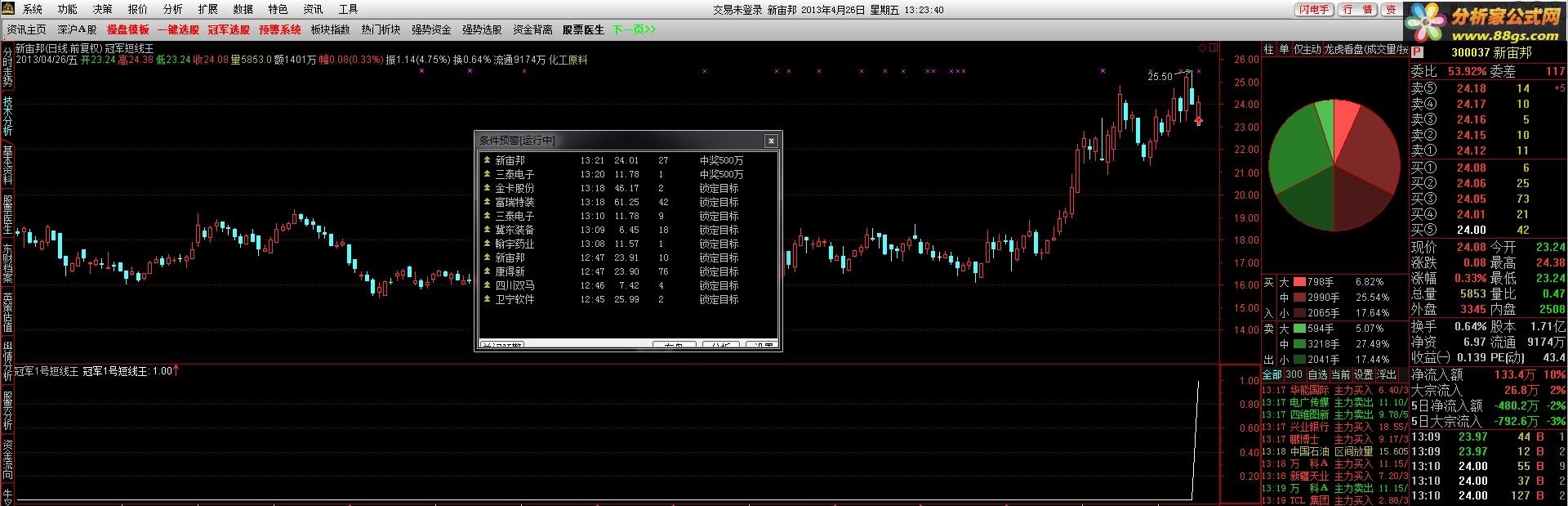Screen dimensions: 1568x506
Task: Click alert icon beside 三泰电子 13:20
Action: click(x=488, y=174)
